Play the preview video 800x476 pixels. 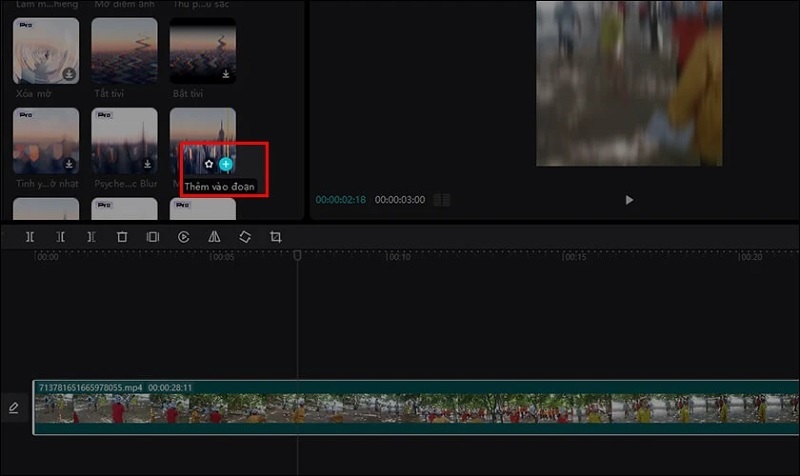tap(629, 200)
